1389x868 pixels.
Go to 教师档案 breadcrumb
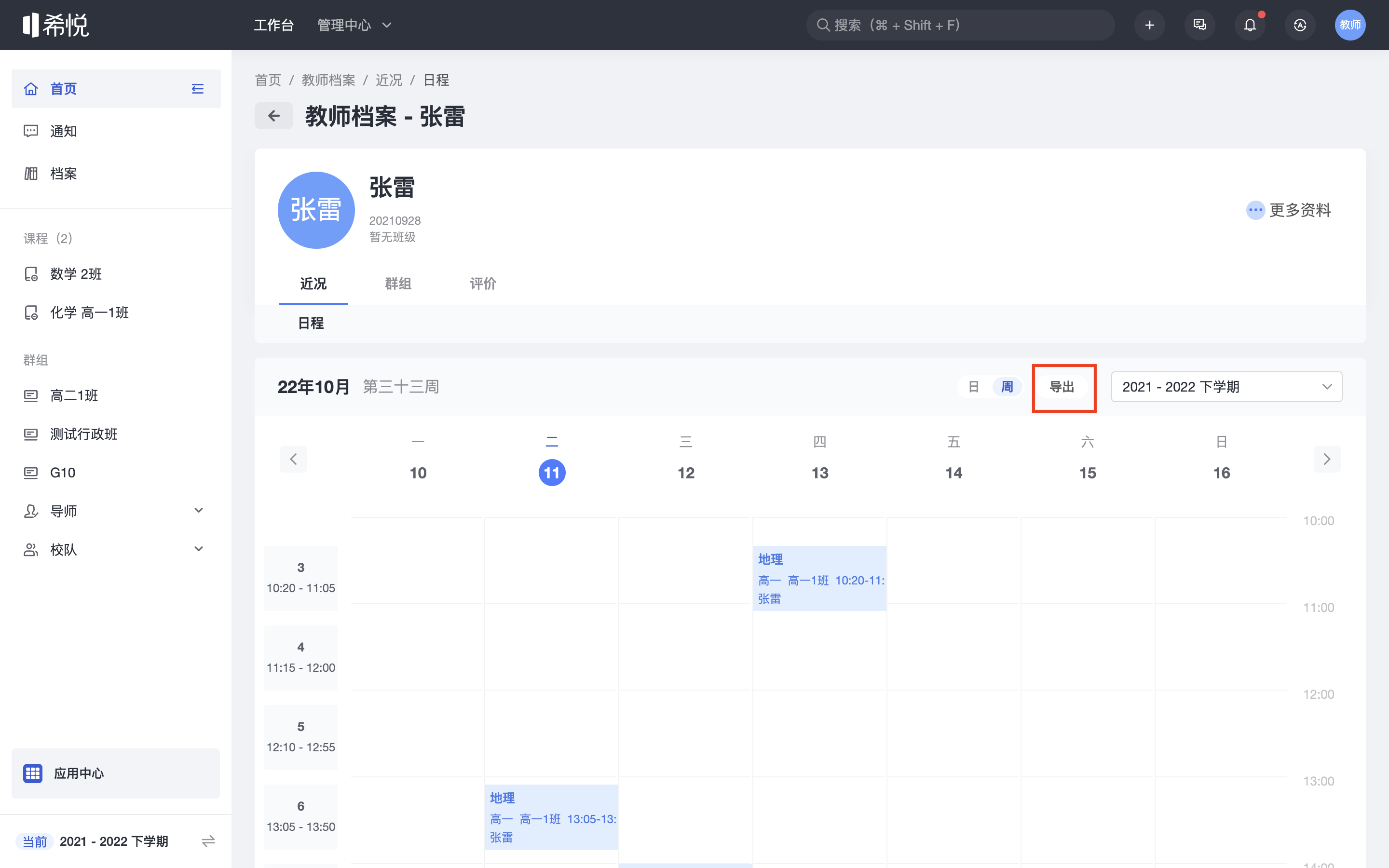[x=328, y=80]
